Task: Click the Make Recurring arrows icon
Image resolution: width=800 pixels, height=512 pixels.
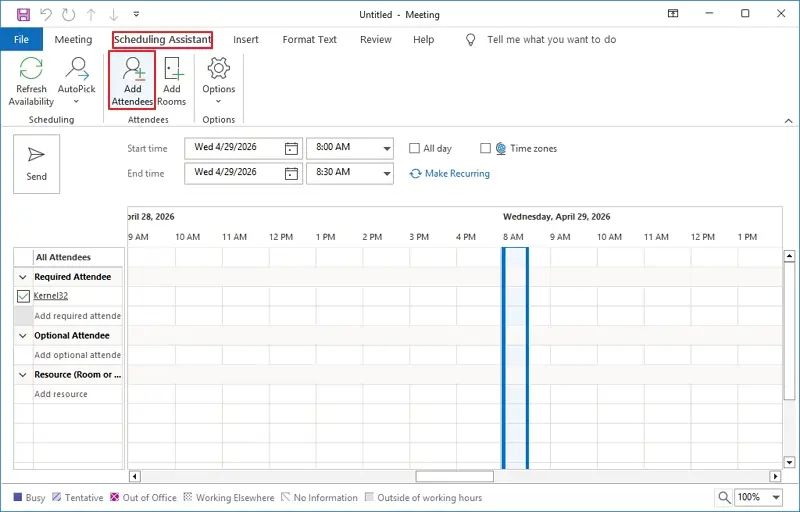Action: pos(415,173)
